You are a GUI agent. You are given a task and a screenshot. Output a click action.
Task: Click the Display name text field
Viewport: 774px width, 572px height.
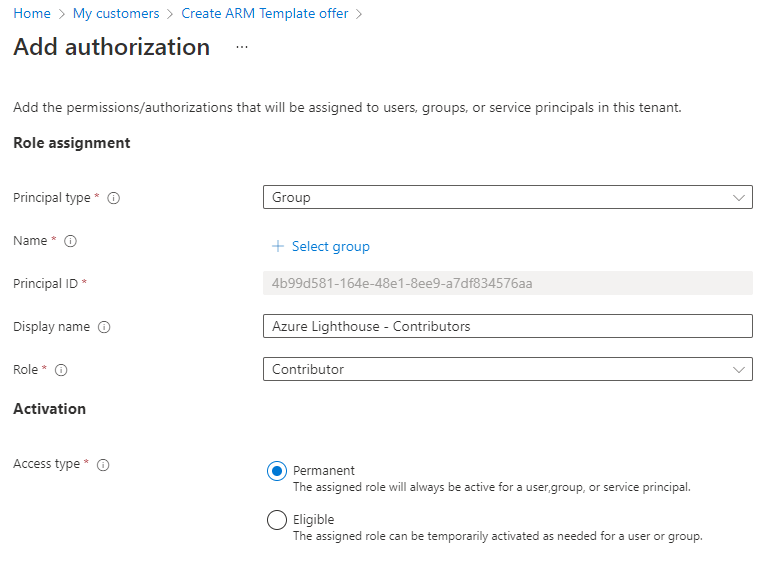point(507,326)
